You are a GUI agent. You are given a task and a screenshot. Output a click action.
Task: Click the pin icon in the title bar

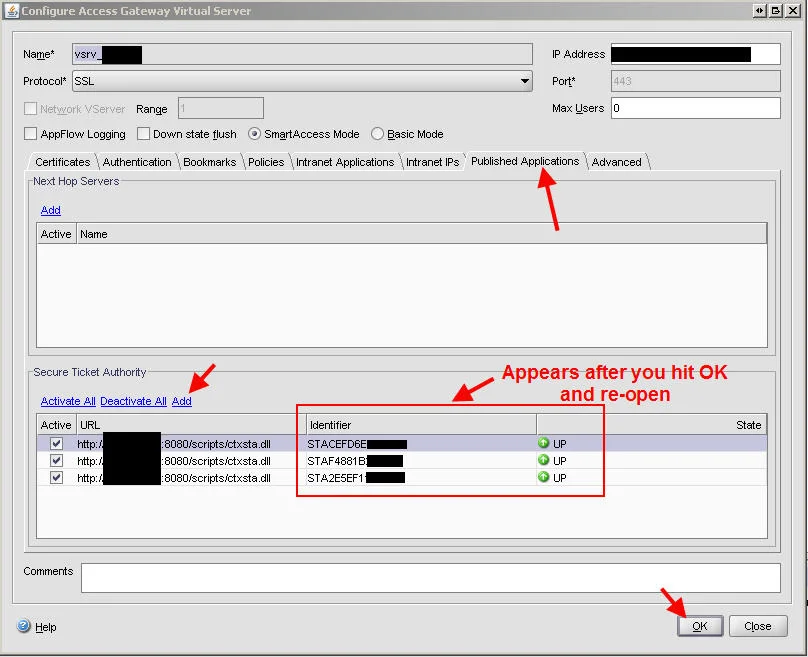[759, 10]
